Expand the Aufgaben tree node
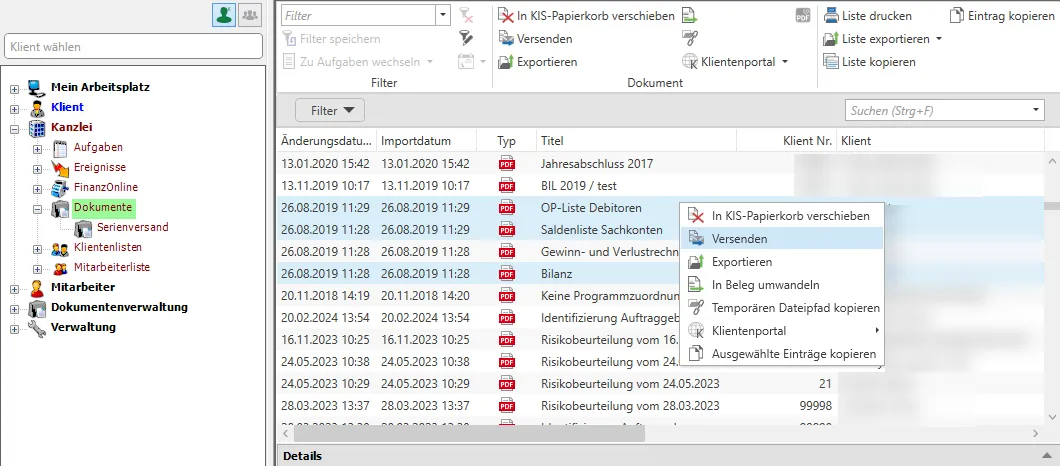The image size is (1060, 466). pos(37,148)
